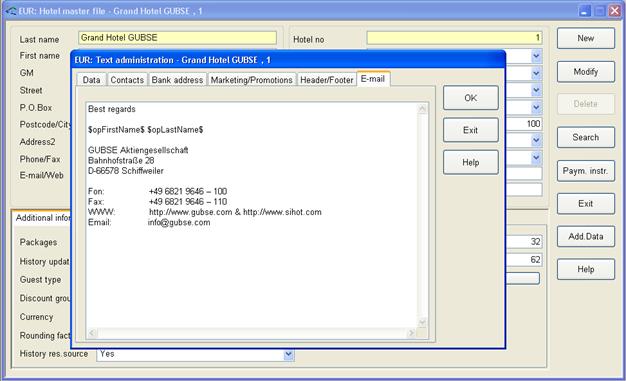
Task: Click the 'WWW:' label in the text area
Action: coord(101,212)
